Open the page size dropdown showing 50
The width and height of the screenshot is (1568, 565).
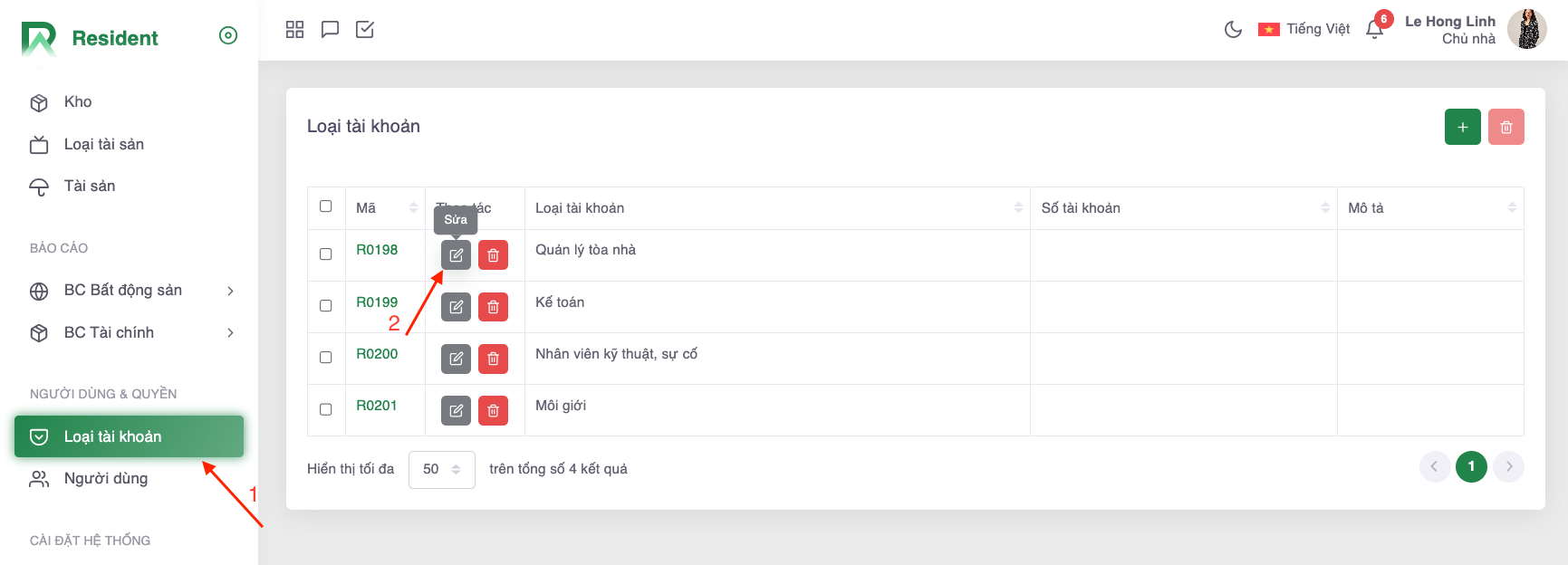pos(441,469)
